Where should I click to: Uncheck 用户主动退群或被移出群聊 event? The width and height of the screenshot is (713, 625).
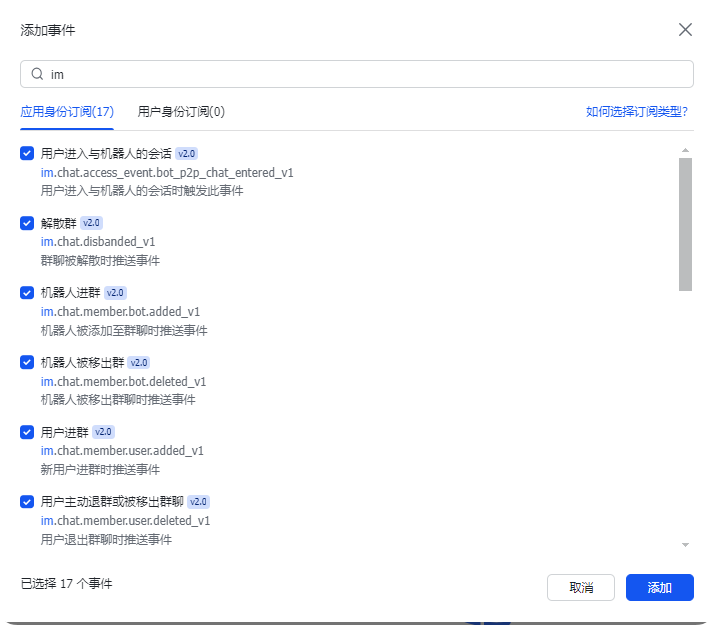click(27, 501)
